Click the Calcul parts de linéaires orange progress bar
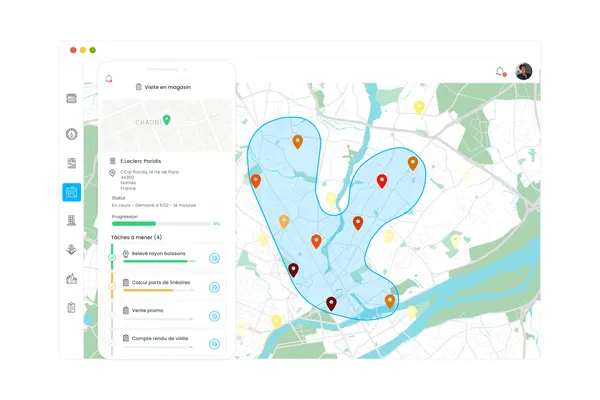Viewport: 600px width, 400px height. pos(156,291)
